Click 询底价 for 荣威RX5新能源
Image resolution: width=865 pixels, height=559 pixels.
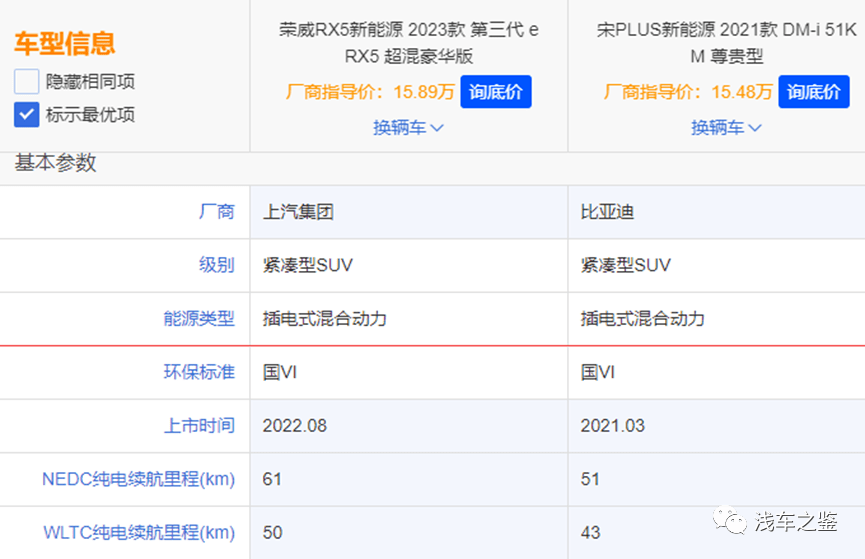pos(496,92)
